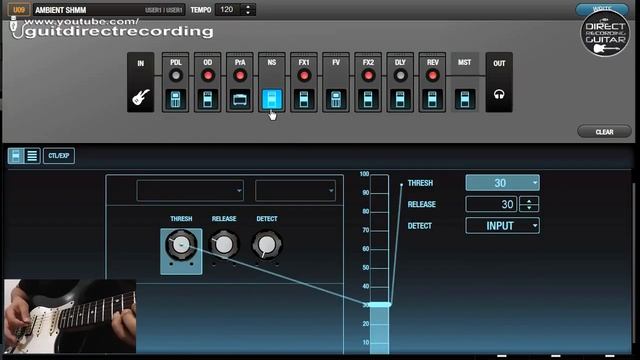The image size is (640, 360).
Task: Click the TEMPO value field showing 120
Action: (228, 9)
